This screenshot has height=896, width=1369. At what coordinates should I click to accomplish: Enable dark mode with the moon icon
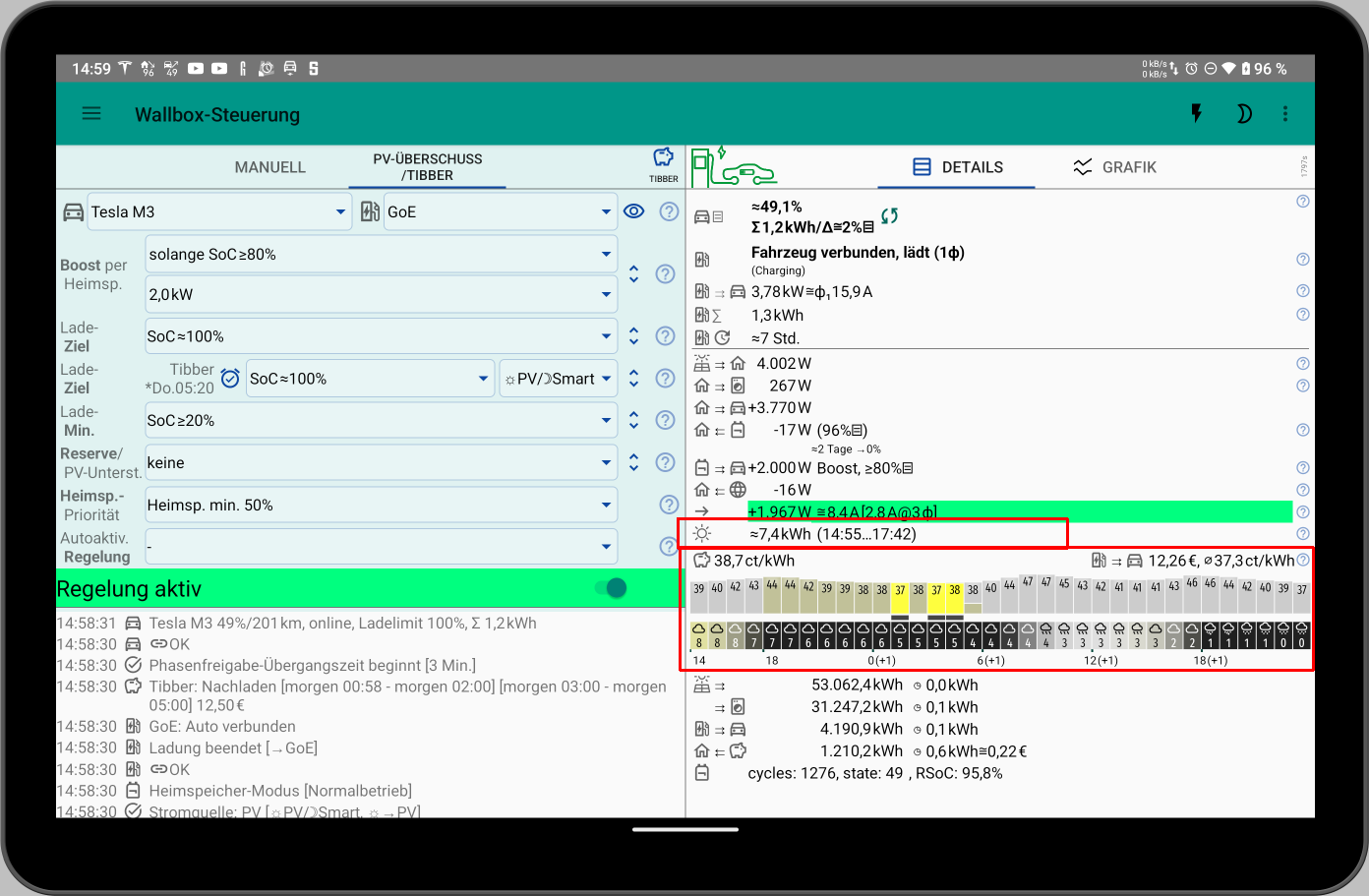tap(1244, 113)
